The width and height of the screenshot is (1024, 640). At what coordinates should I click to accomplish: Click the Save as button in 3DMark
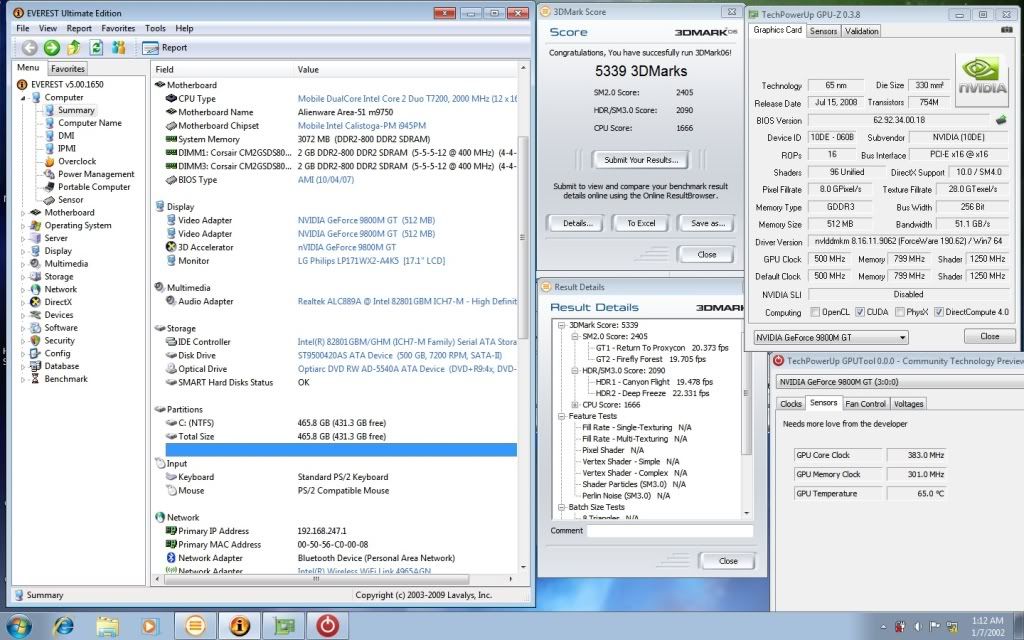(x=708, y=223)
